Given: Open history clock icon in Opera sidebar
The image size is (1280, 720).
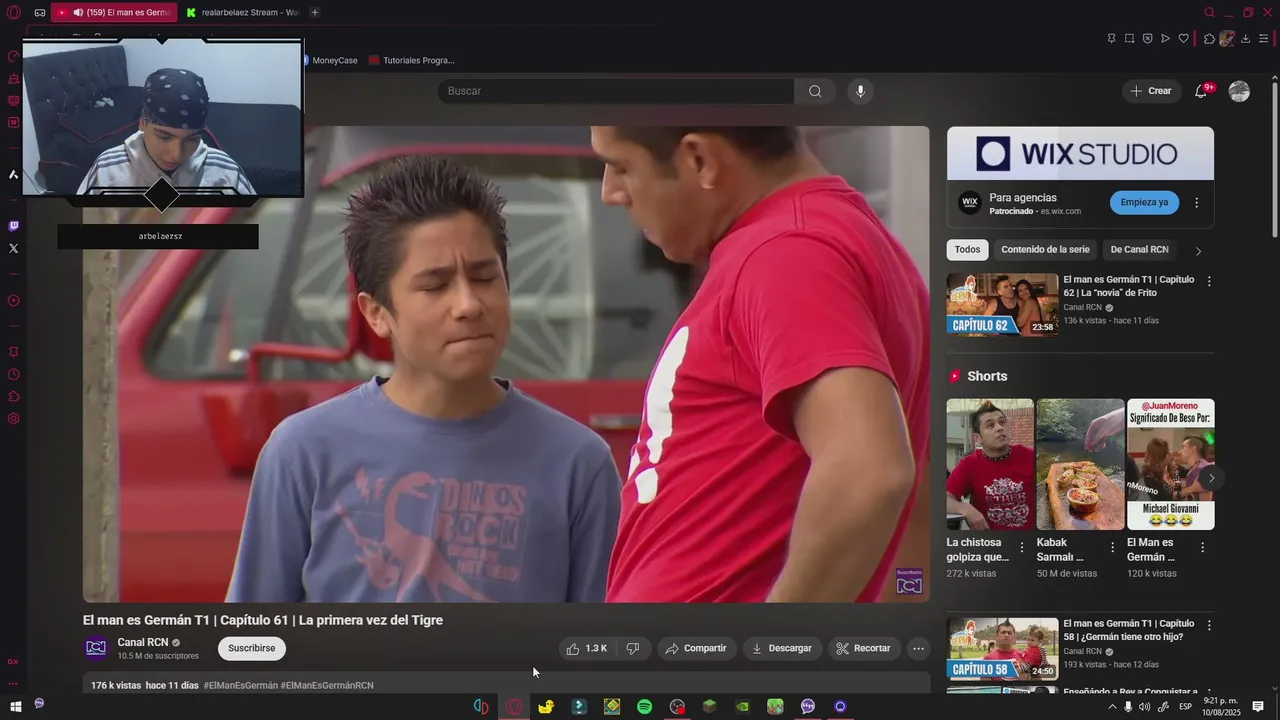Looking at the screenshot, I should pos(13,374).
